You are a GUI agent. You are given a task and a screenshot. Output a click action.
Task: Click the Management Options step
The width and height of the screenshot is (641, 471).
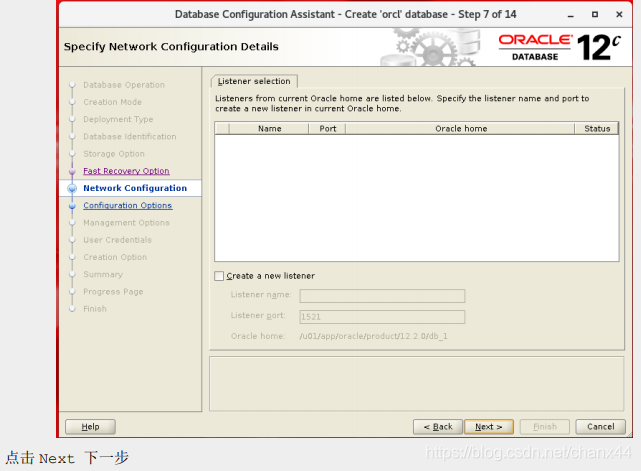(126, 223)
